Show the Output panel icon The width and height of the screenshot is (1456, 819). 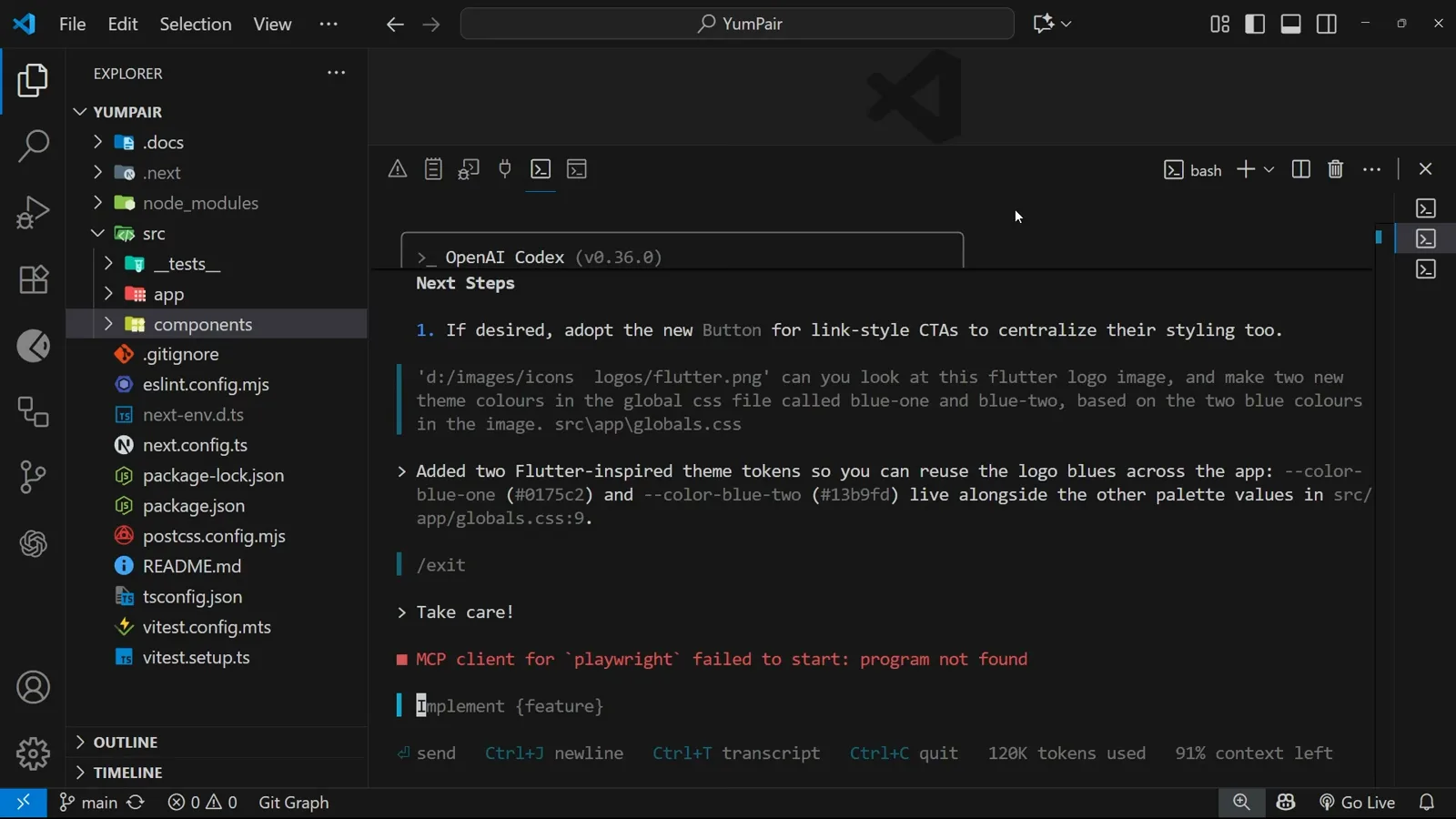[x=433, y=169]
